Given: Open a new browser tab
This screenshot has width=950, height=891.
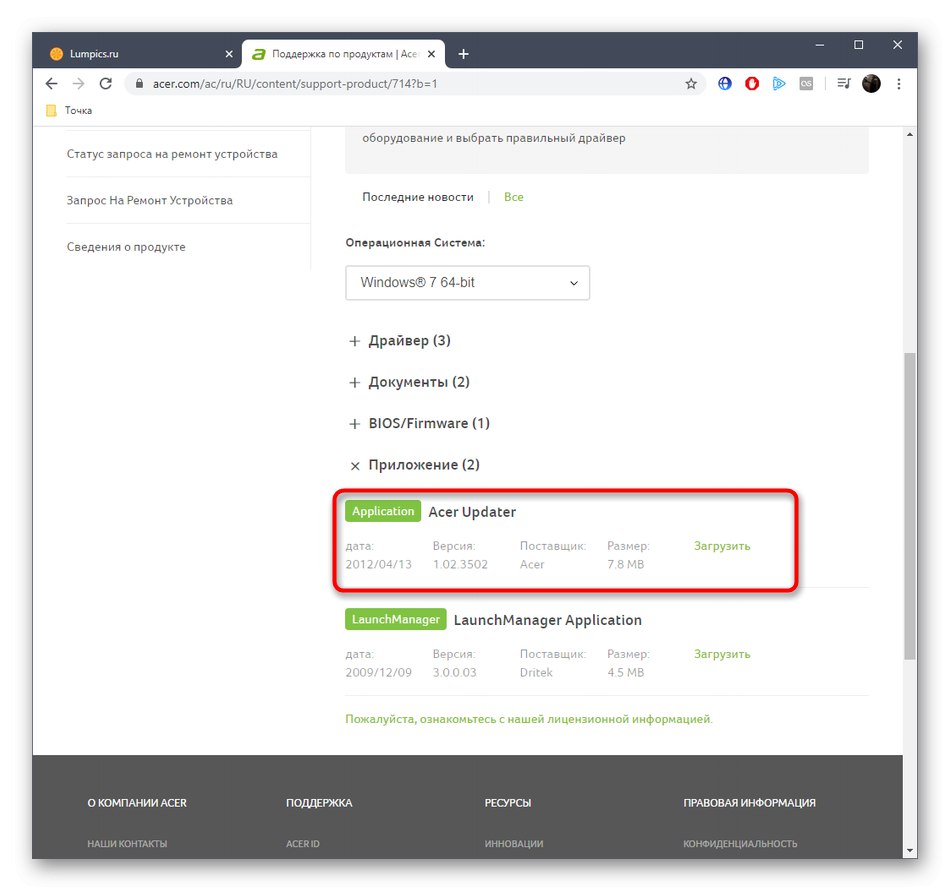Looking at the screenshot, I should [x=463, y=54].
